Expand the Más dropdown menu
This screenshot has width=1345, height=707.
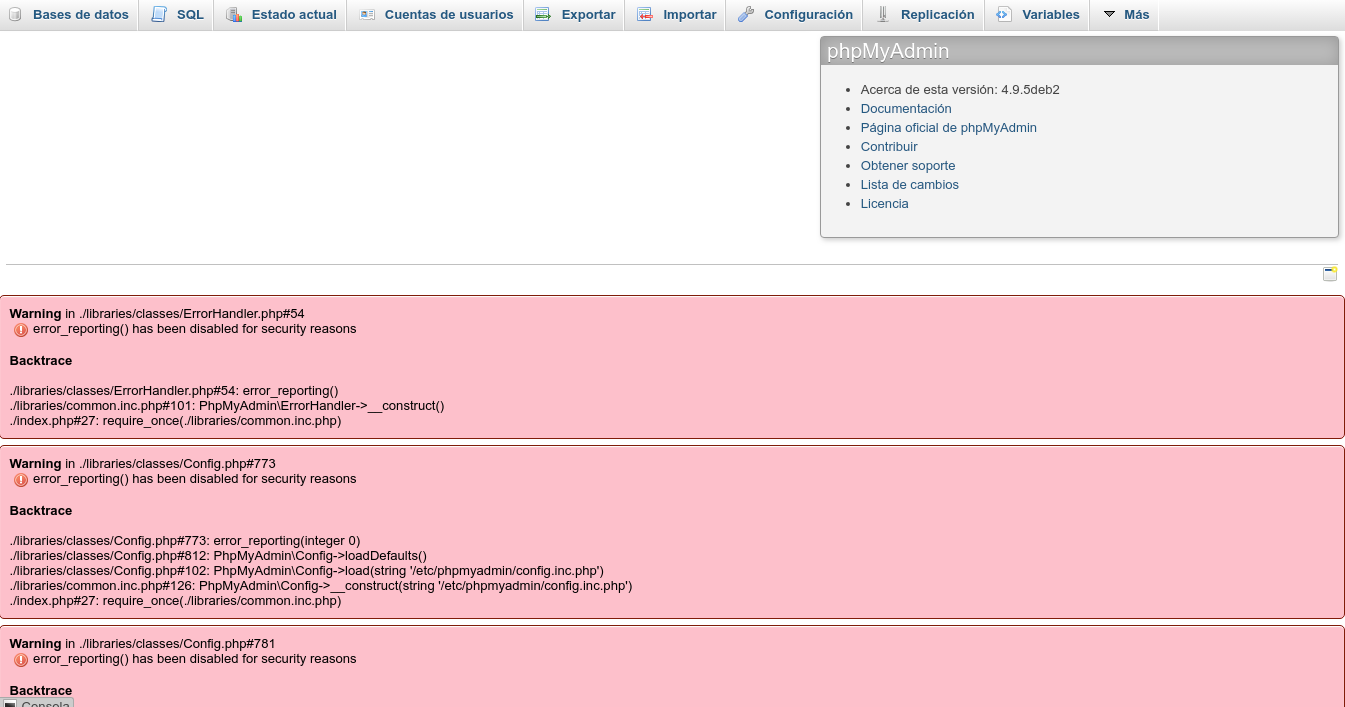point(1126,15)
